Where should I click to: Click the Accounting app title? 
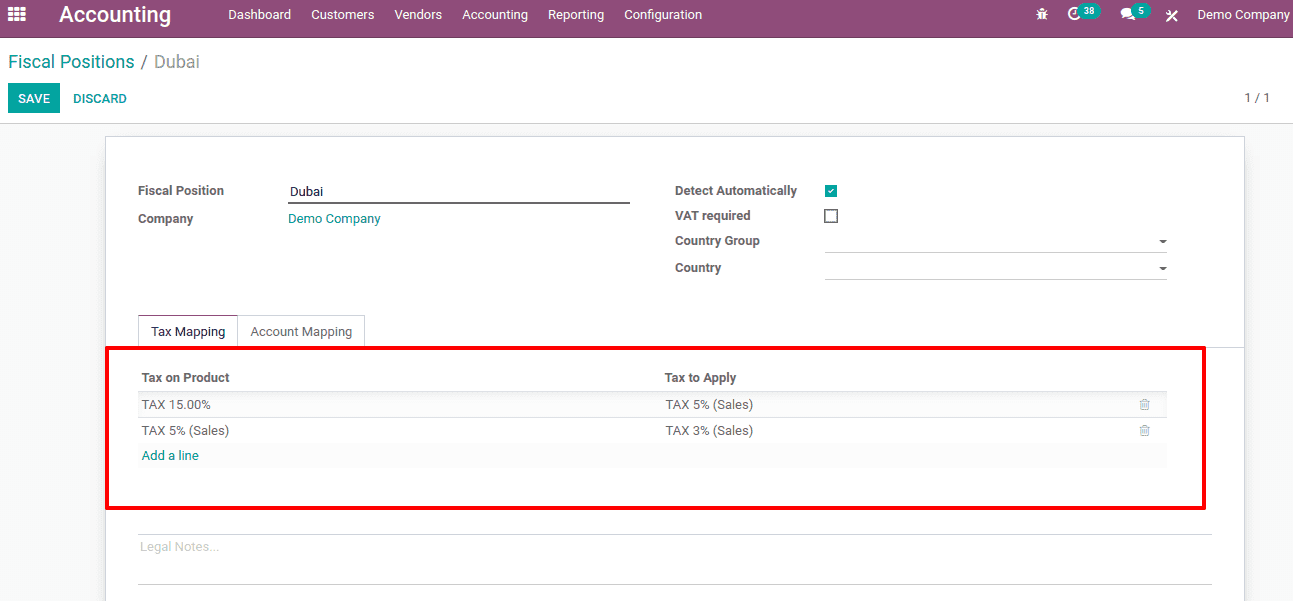[115, 15]
